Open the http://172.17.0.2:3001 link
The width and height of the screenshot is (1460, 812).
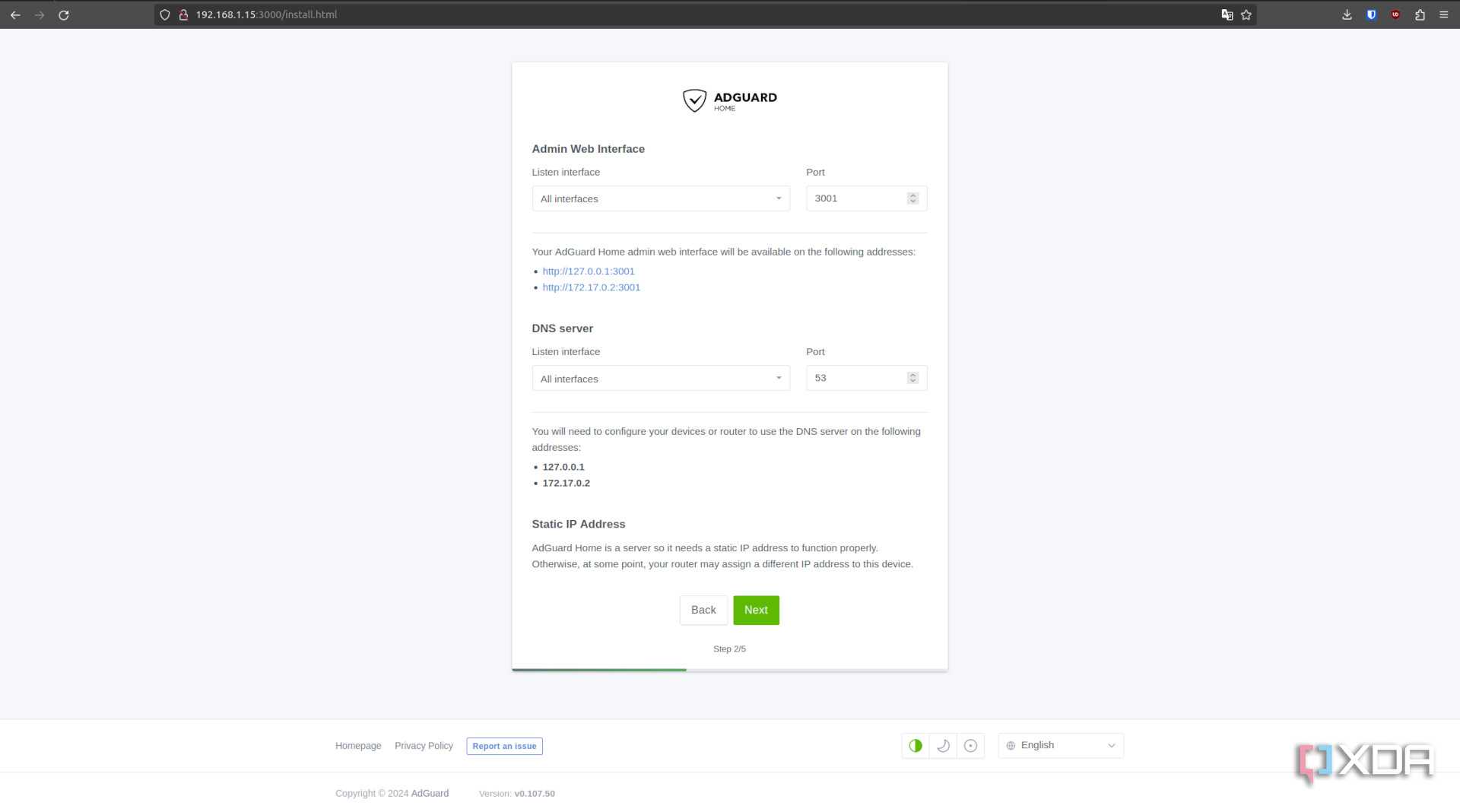[592, 287]
